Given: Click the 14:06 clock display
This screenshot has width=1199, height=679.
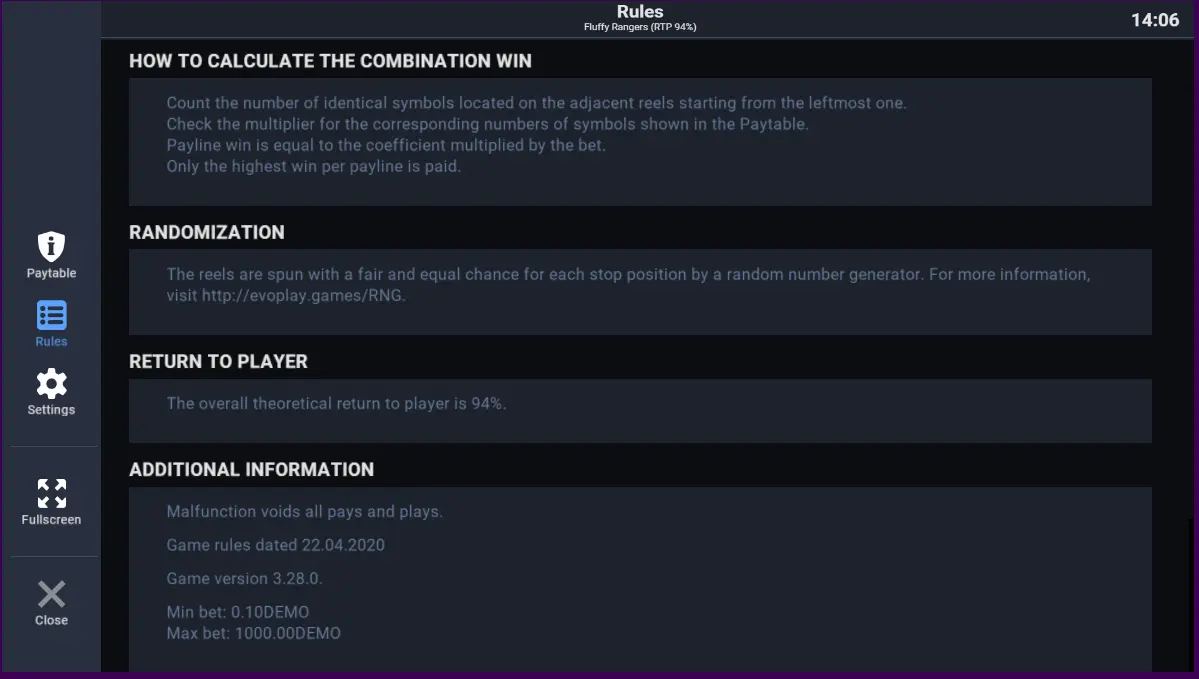Looking at the screenshot, I should (1155, 20).
